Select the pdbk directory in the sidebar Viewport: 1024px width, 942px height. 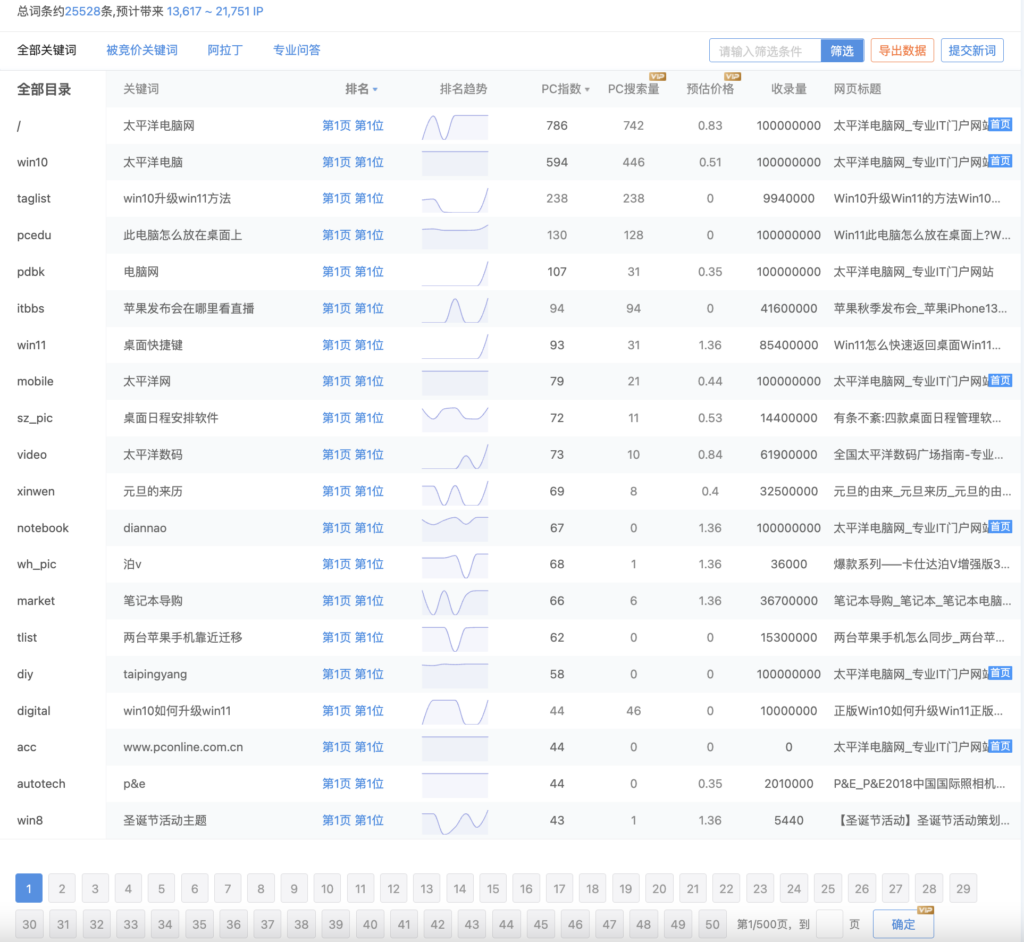[x=31, y=272]
